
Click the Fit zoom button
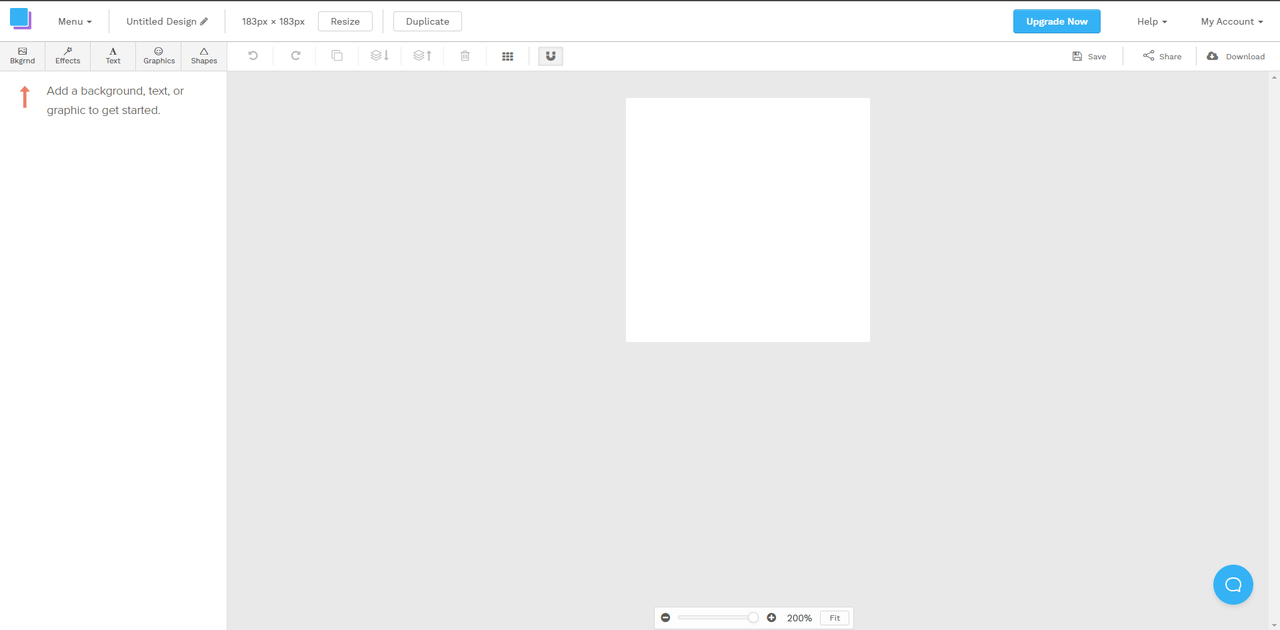click(835, 618)
